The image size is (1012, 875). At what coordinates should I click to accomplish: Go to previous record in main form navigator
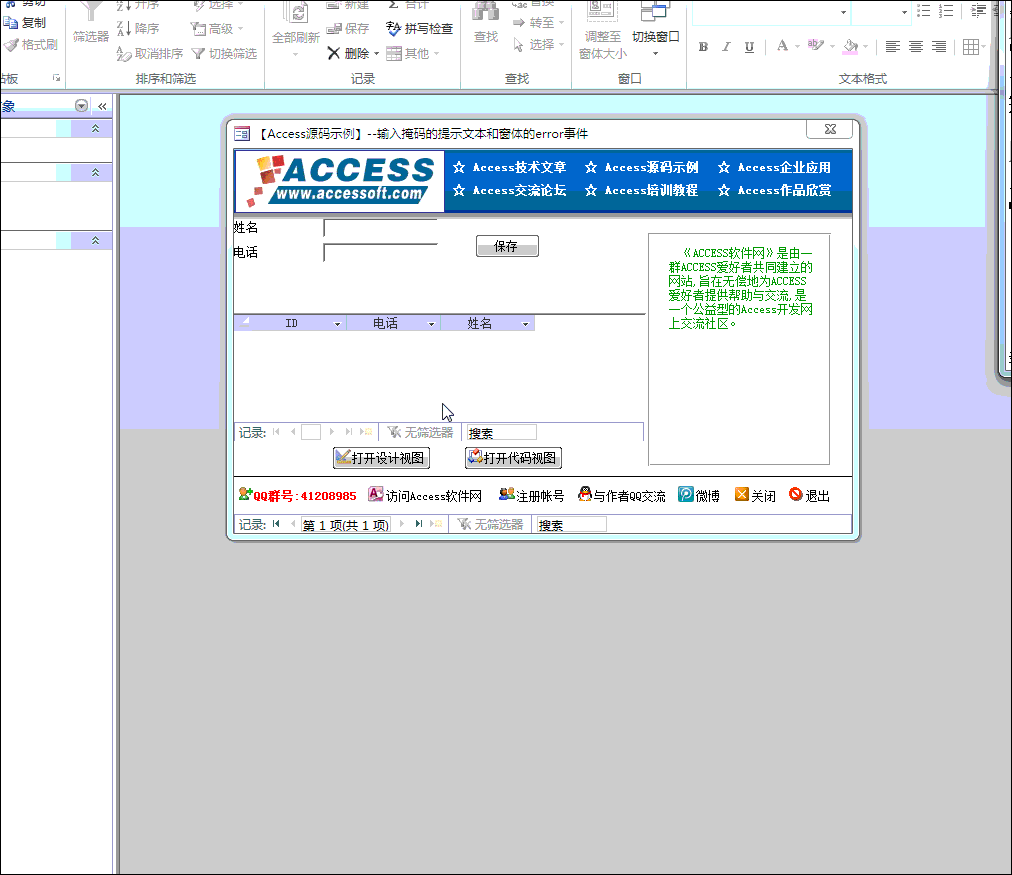point(293,524)
